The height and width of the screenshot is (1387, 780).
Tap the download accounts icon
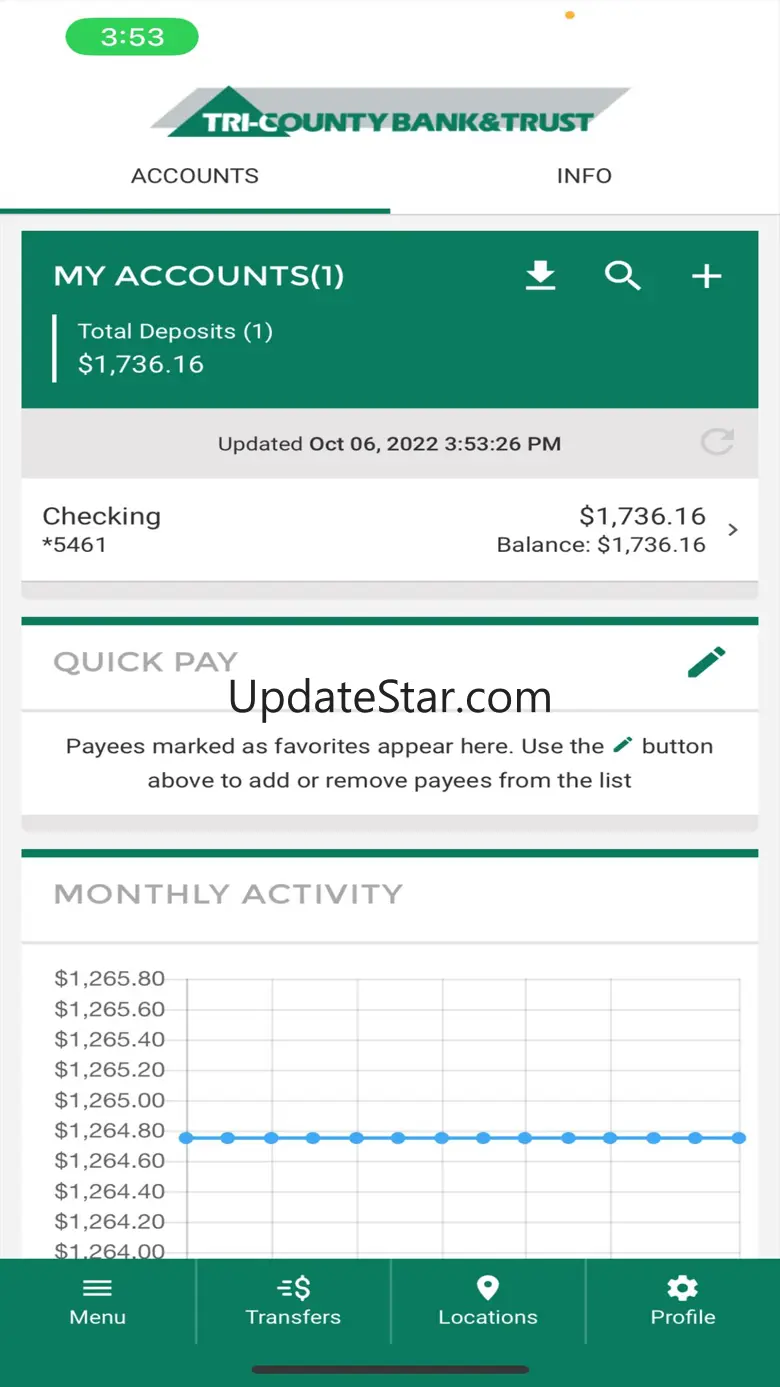point(540,275)
